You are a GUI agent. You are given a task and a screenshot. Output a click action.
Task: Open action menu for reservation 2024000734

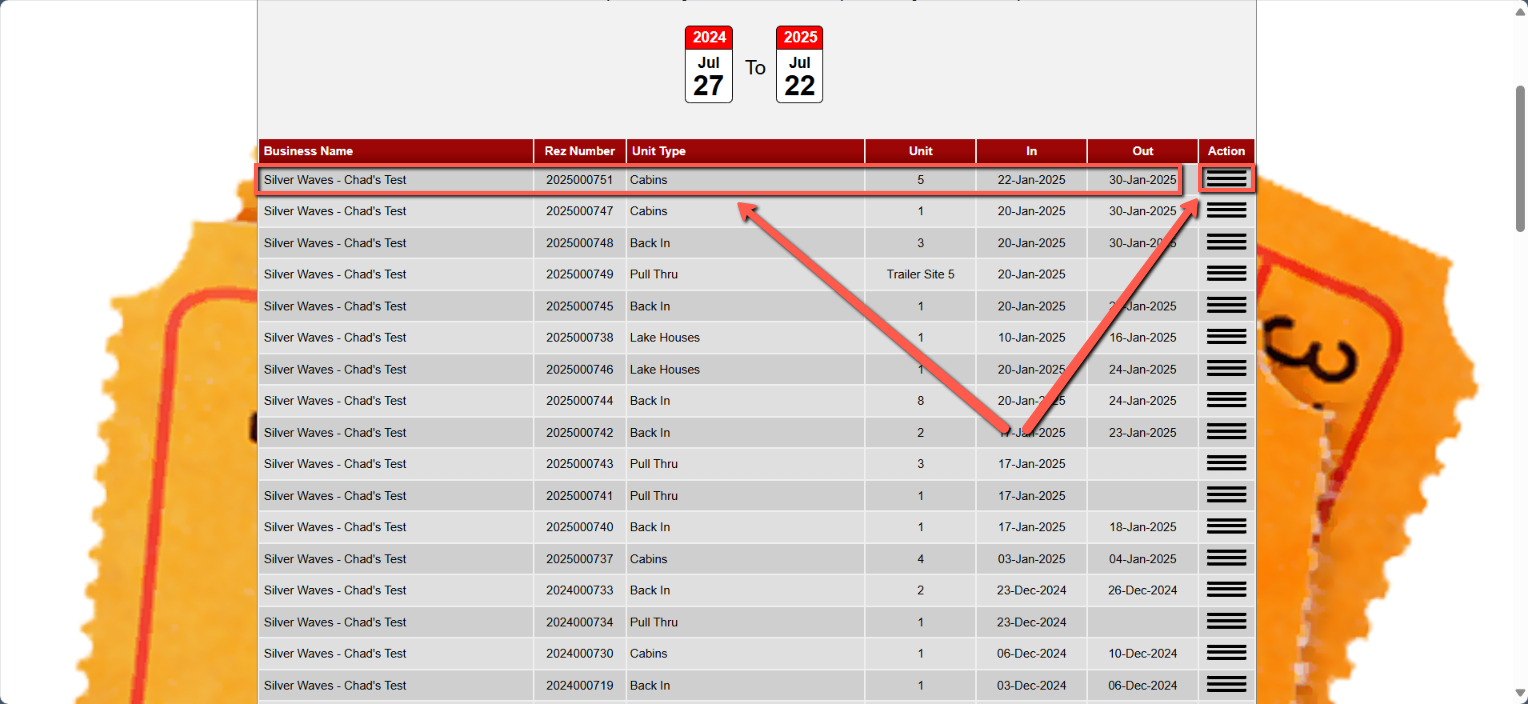pyautogui.click(x=1226, y=622)
